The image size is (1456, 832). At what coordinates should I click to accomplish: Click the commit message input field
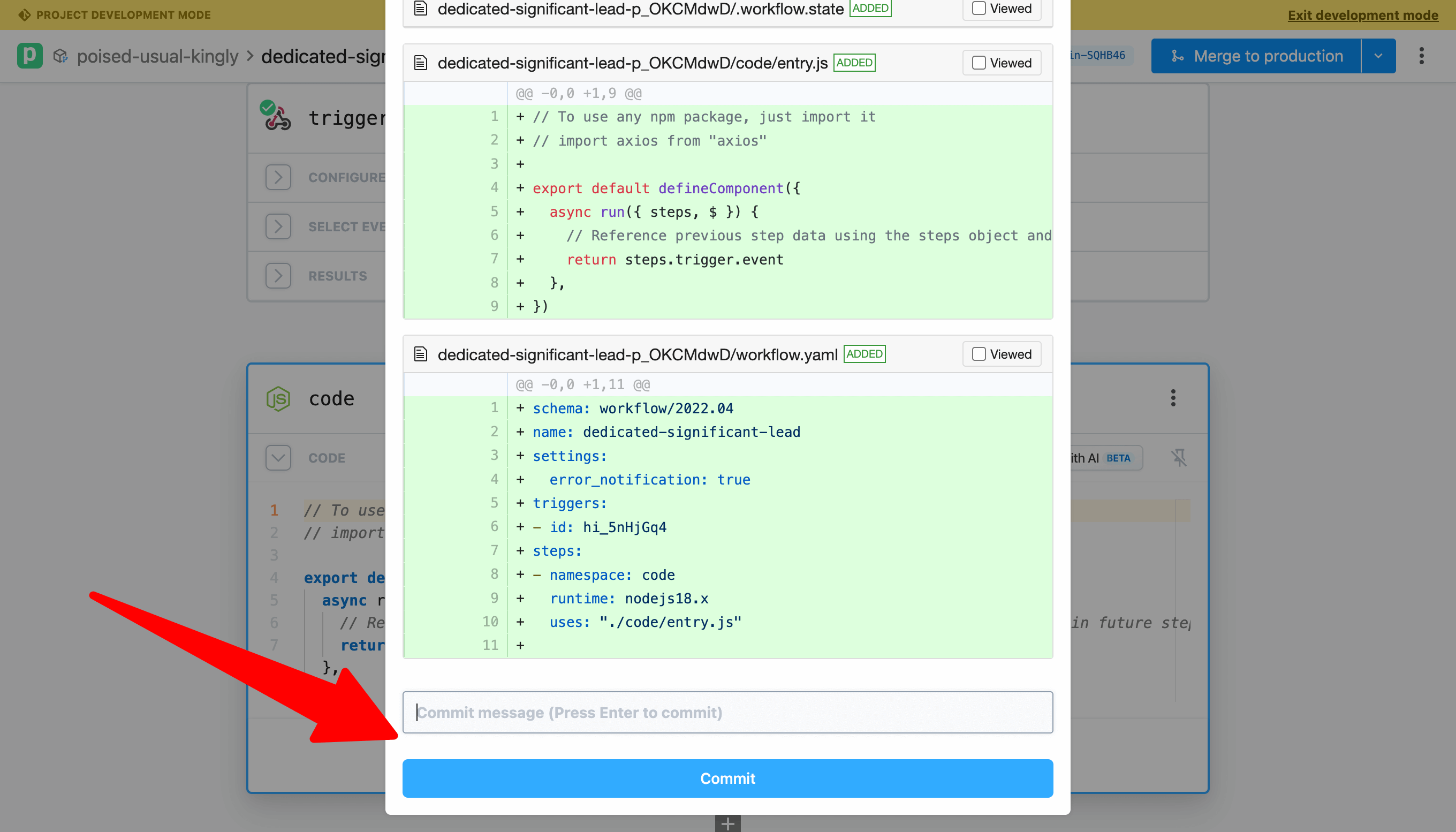pos(727,712)
